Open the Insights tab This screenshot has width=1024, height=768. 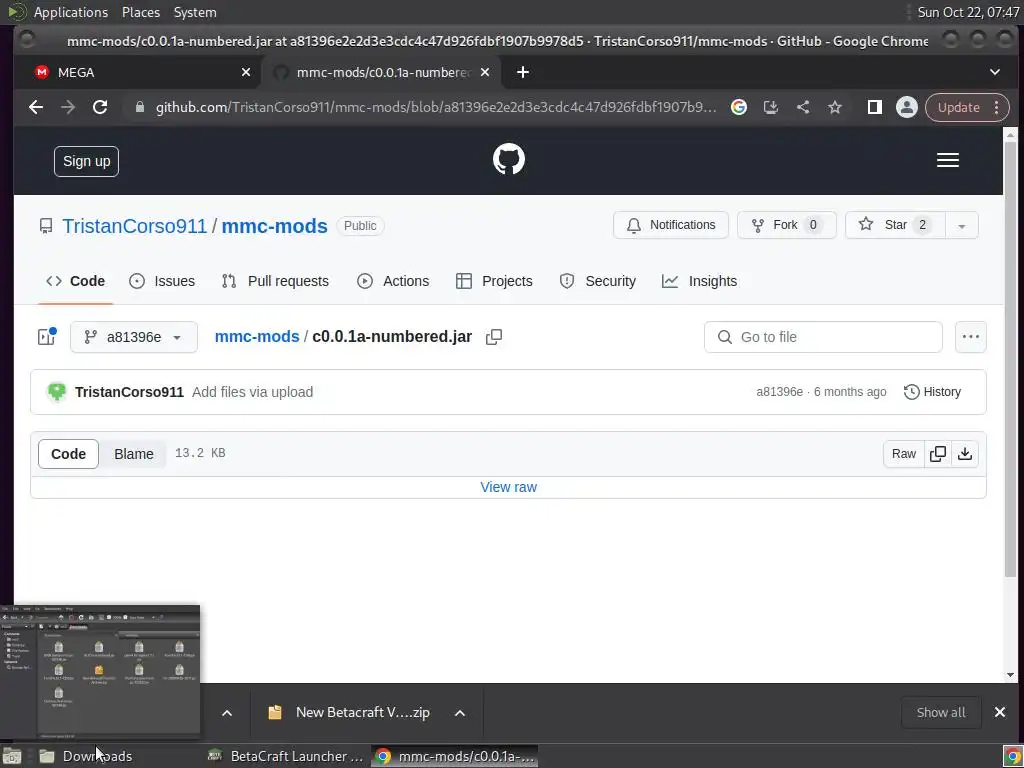pyautogui.click(x=699, y=281)
